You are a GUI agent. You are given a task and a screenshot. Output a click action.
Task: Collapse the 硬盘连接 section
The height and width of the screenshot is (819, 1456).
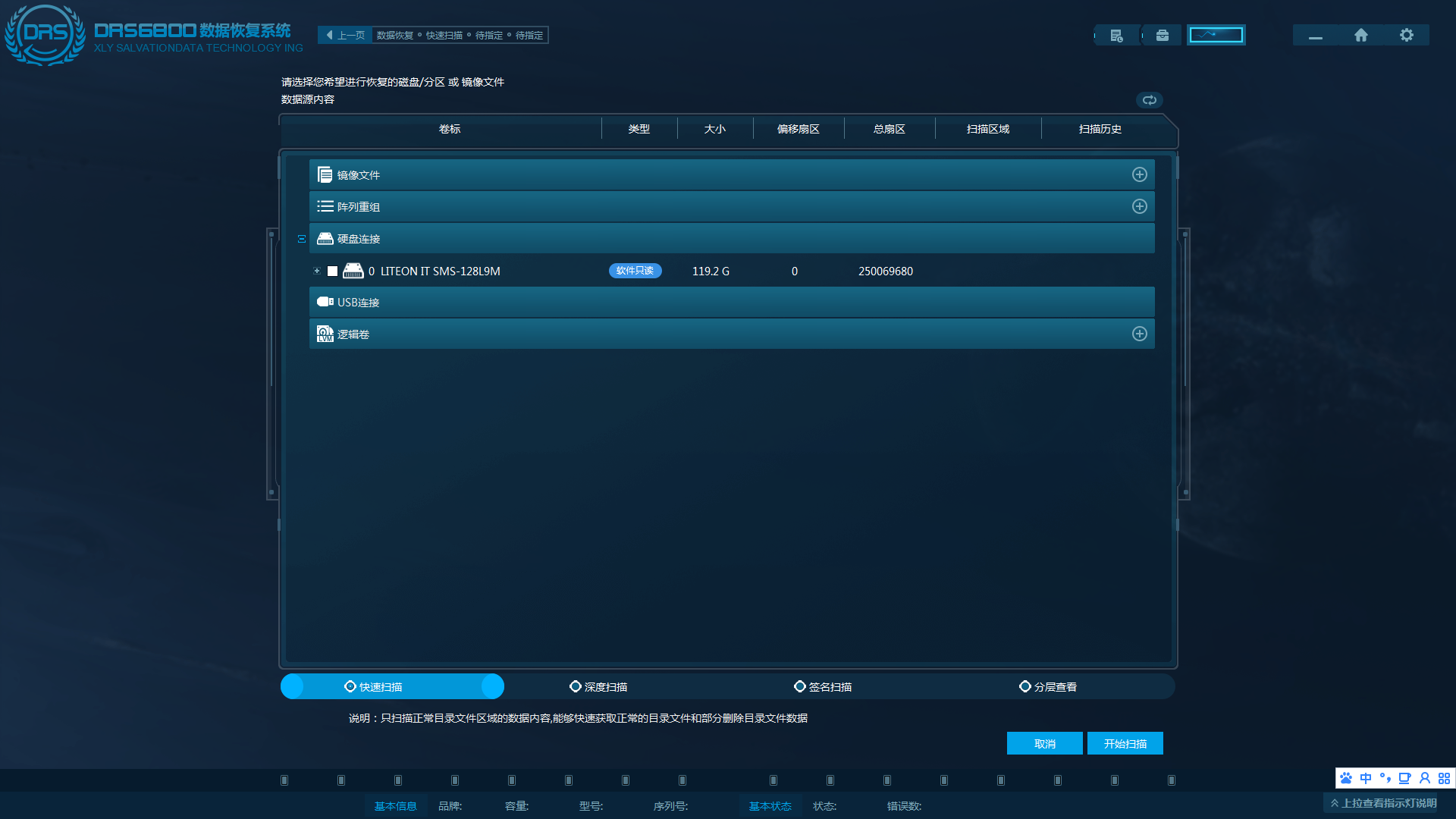click(x=302, y=239)
